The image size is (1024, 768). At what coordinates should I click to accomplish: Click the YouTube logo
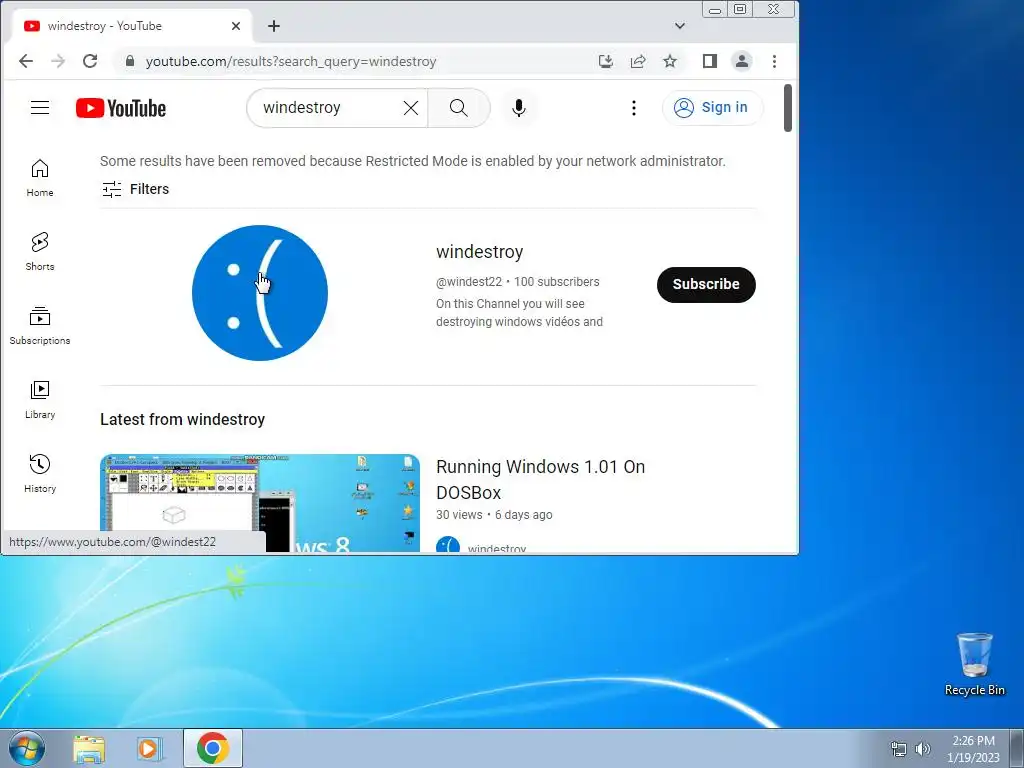point(121,108)
